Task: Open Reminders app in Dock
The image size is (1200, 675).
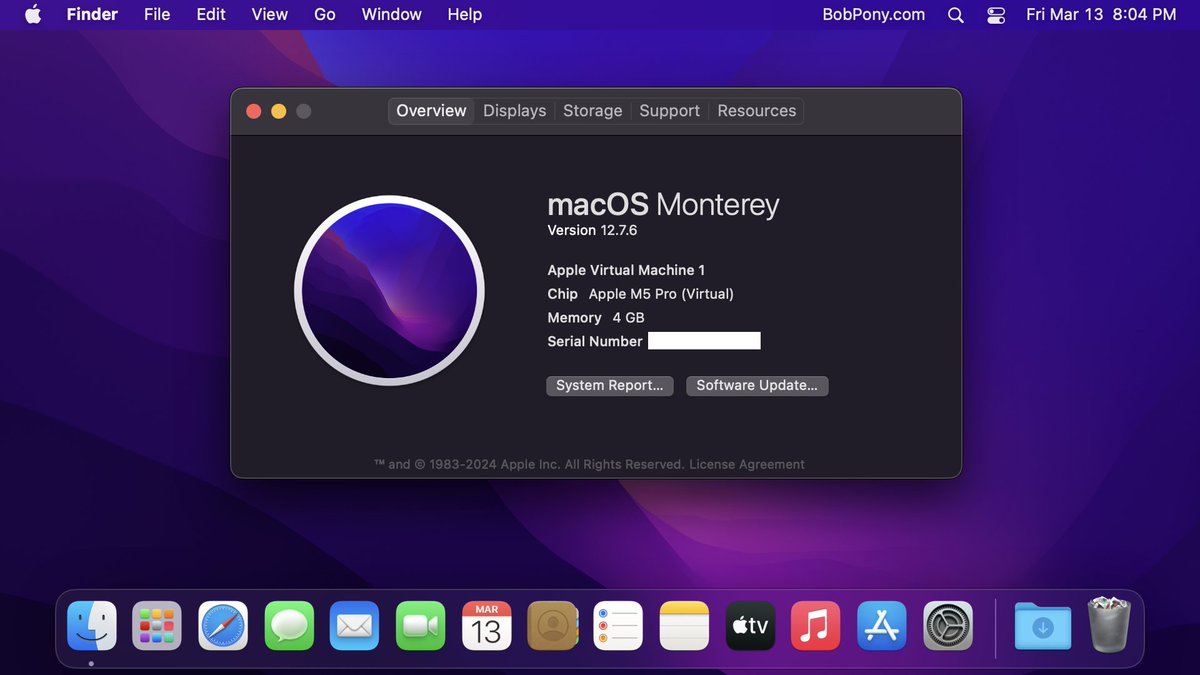Action: point(618,626)
